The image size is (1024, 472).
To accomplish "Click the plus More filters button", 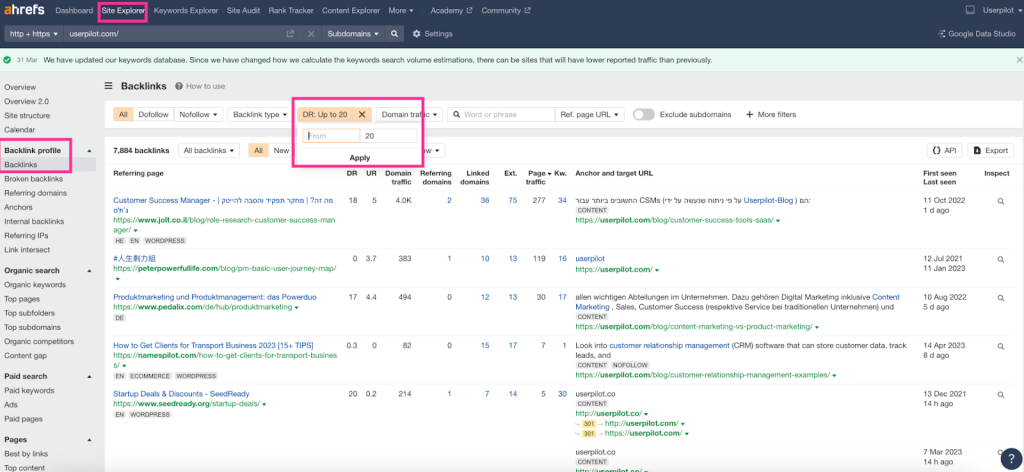I will [771, 114].
